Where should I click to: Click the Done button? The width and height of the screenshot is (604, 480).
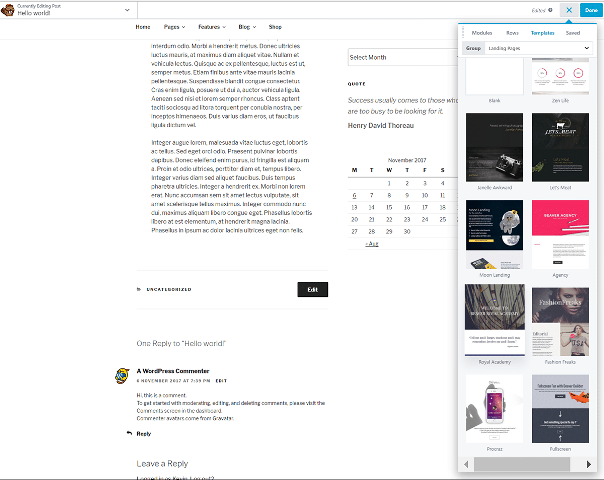(591, 10)
